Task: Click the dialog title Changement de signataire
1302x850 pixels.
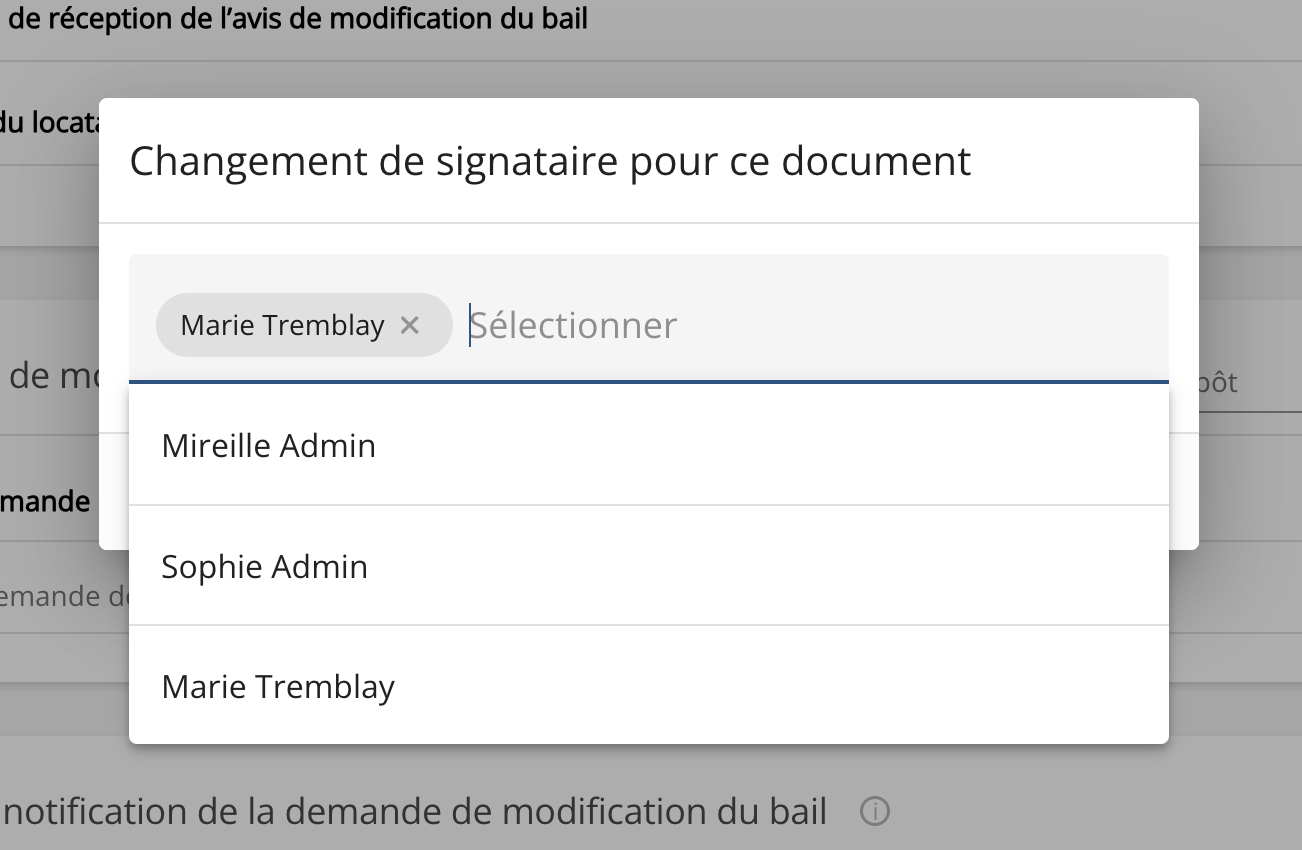Action: point(550,161)
